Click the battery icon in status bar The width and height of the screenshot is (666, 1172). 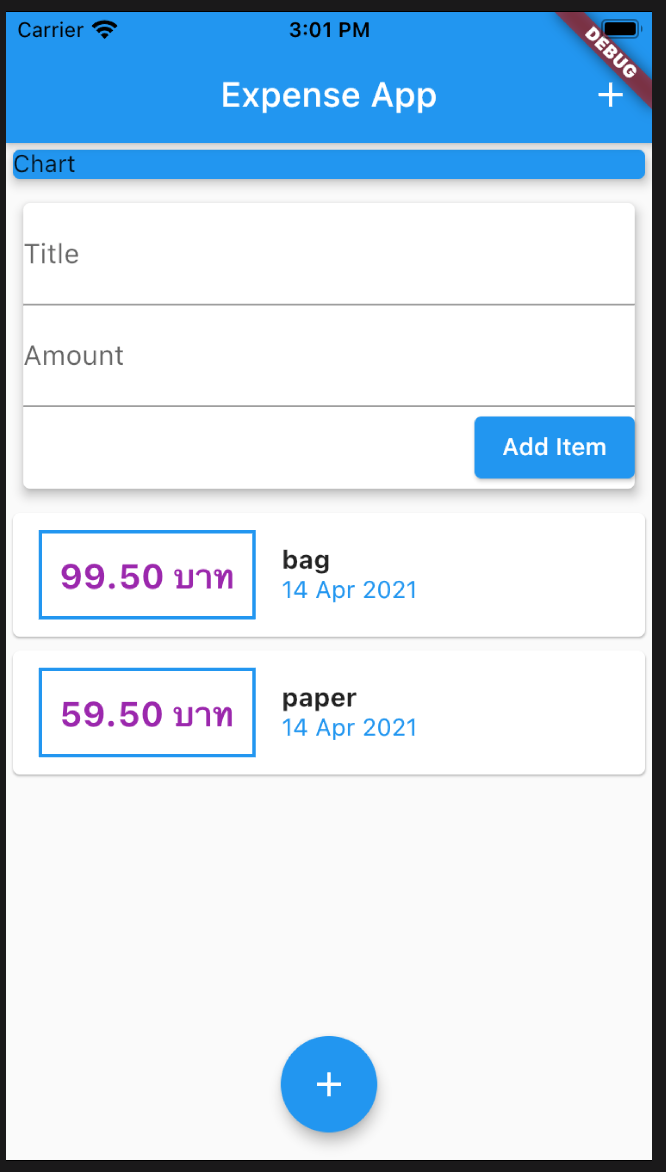pyautogui.click(x=622, y=29)
